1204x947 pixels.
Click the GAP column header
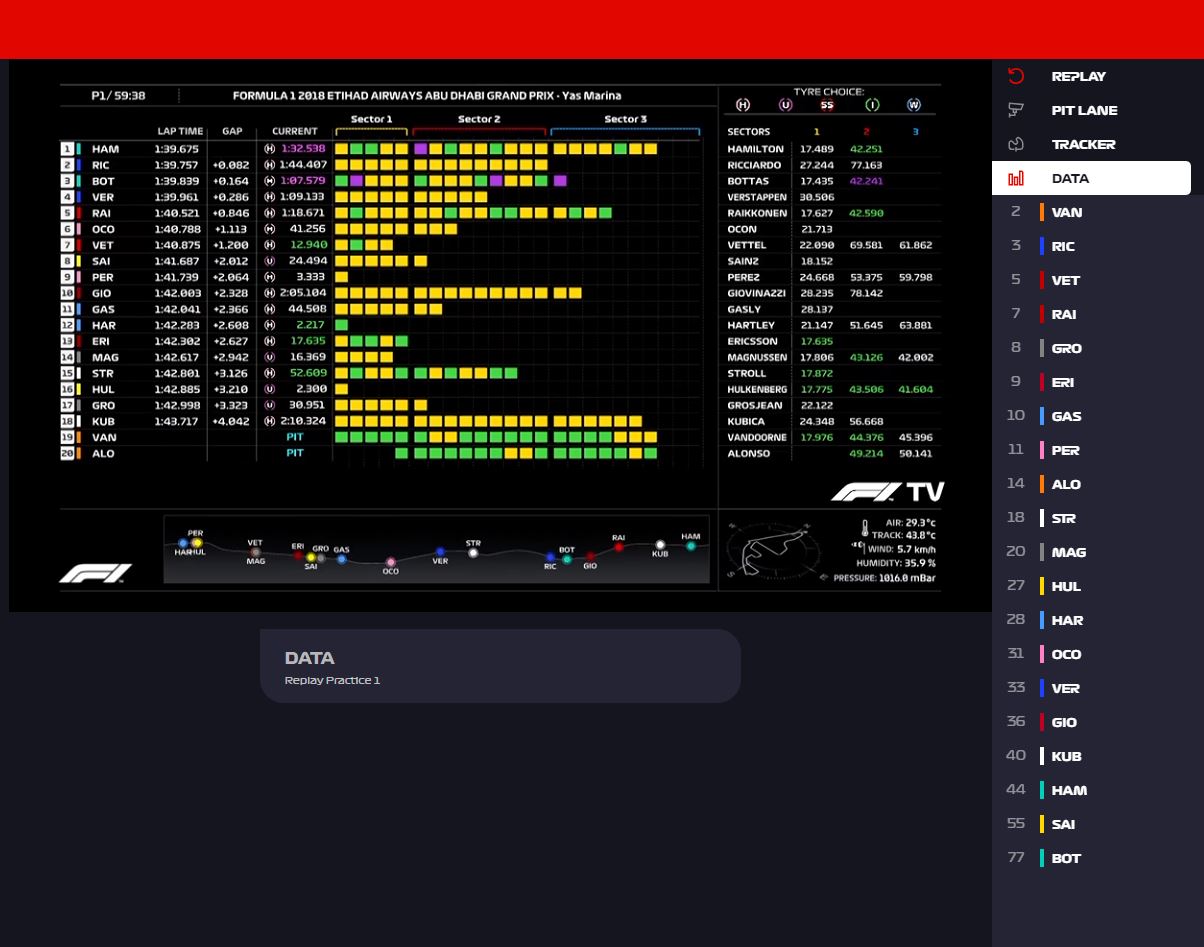pos(232,131)
